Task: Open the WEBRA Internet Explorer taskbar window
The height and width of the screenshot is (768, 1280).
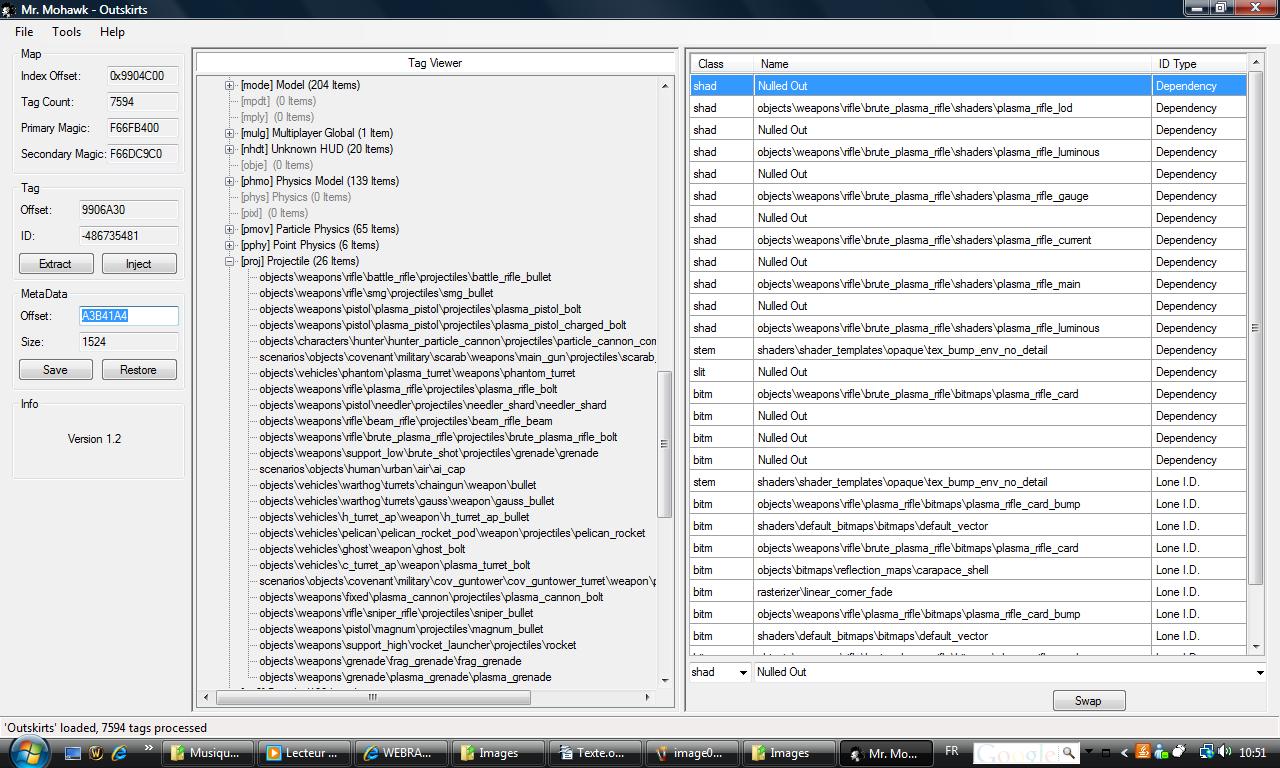Action: [x=398, y=753]
